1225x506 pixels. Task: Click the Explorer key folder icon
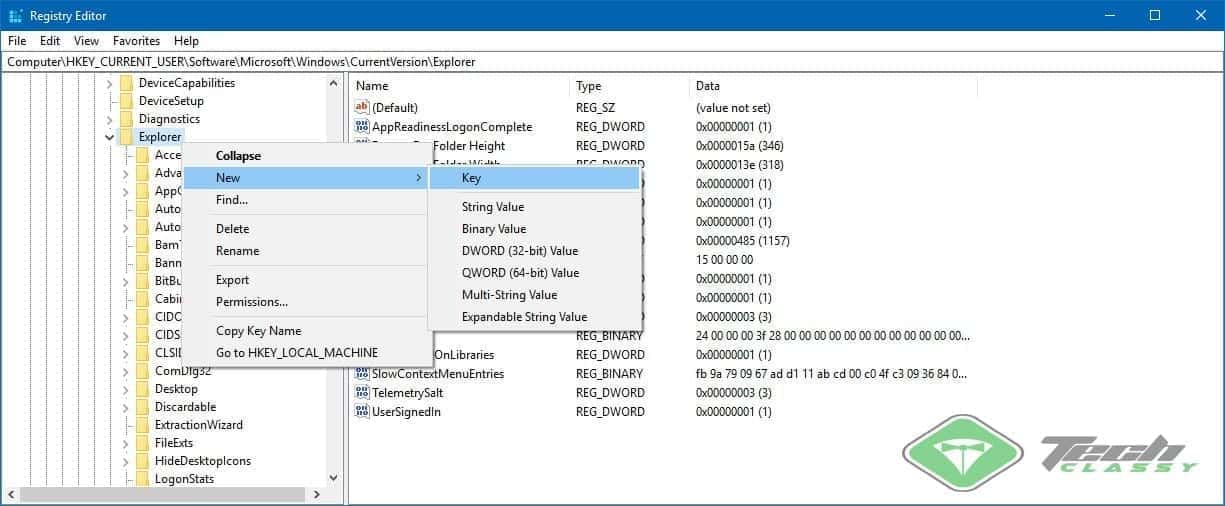[126, 137]
